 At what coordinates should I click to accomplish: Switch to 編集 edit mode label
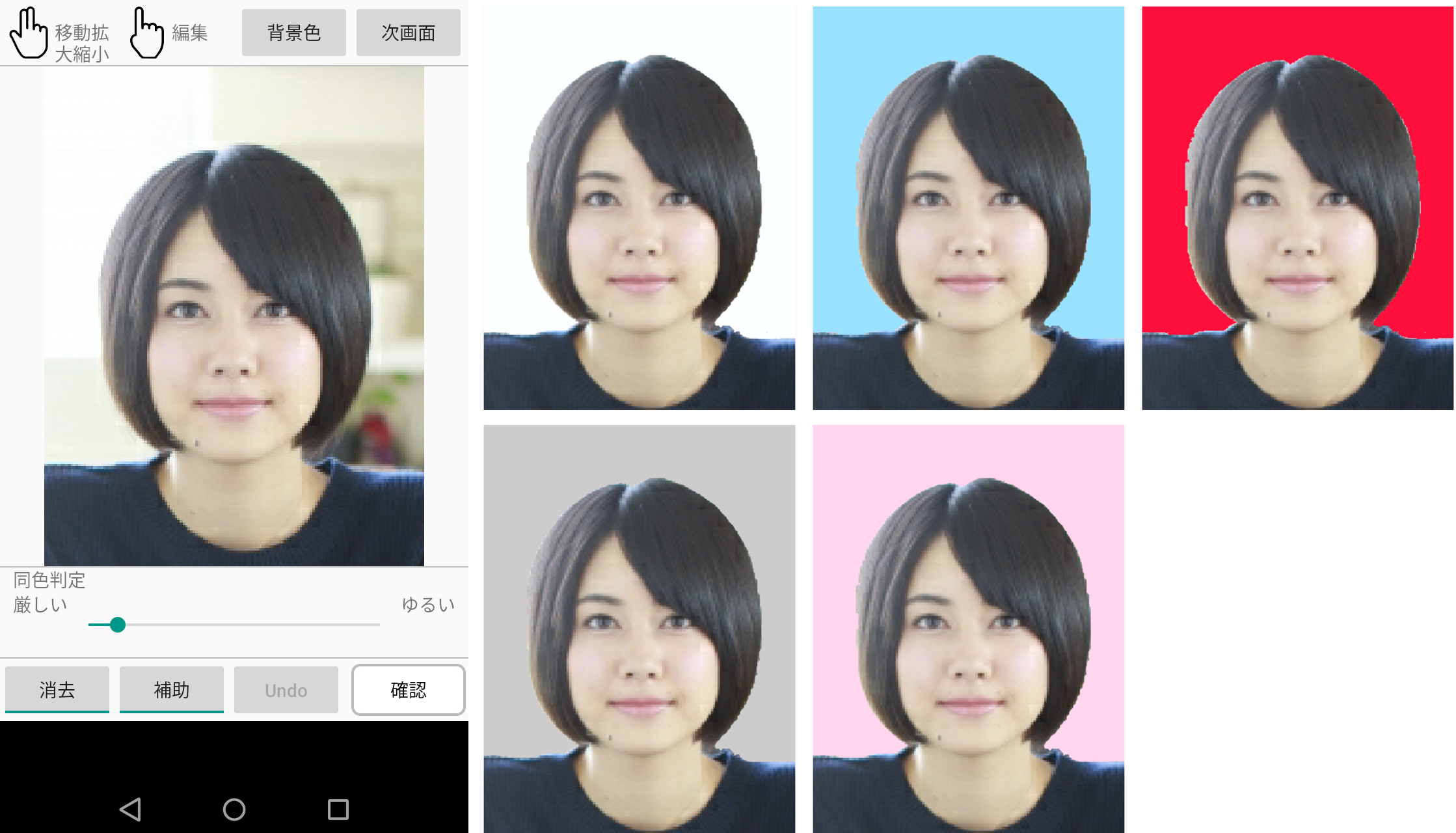[189, 33]
